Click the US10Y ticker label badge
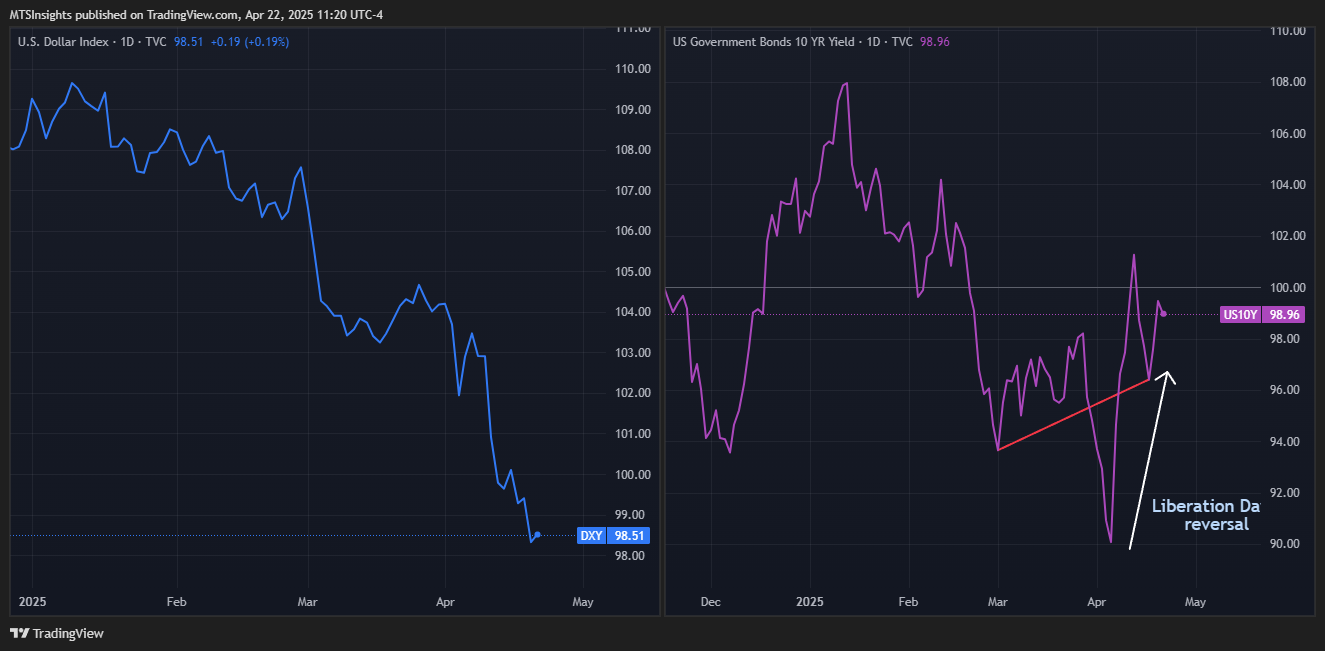The image size is (1325, 651). click(1240, 315)
